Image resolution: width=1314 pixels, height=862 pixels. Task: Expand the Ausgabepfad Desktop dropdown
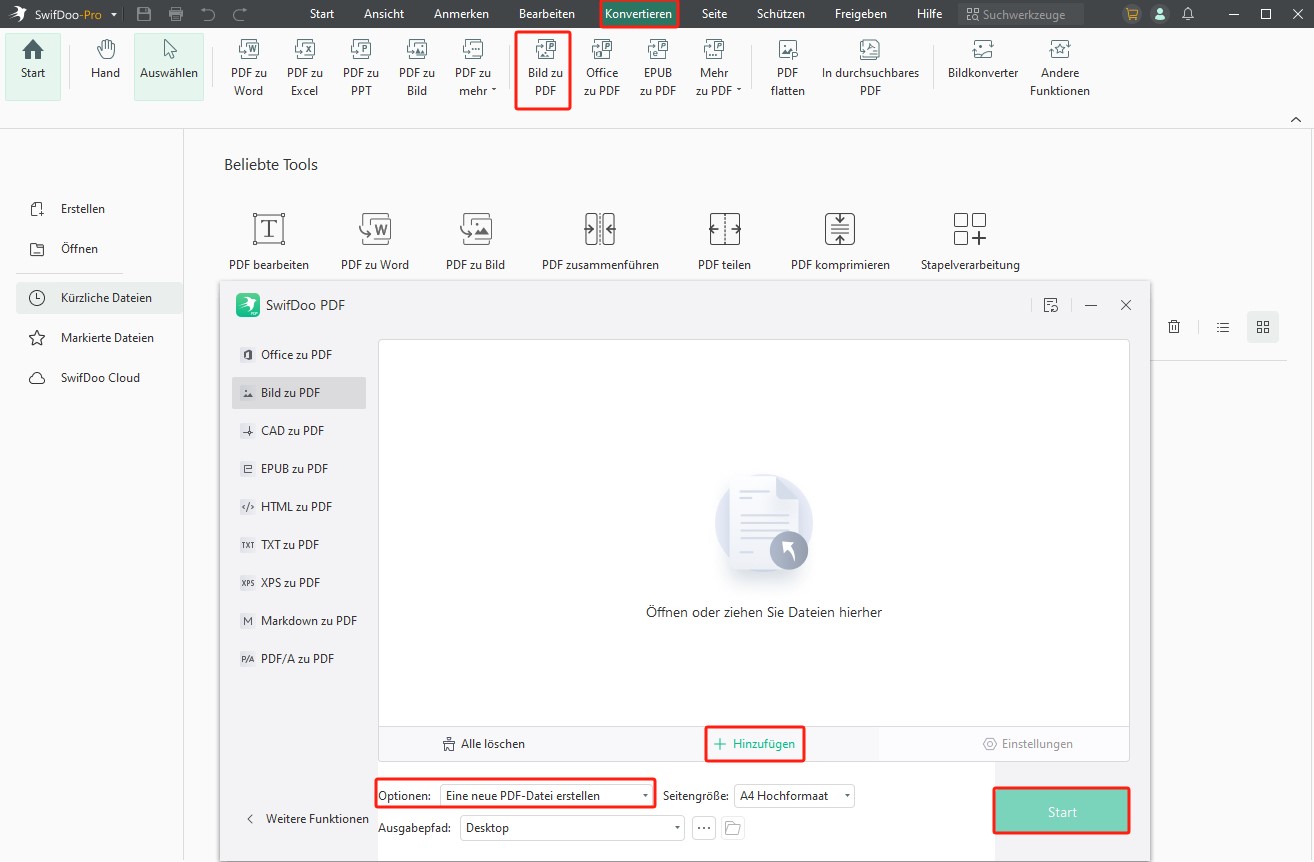coord(572,828)
